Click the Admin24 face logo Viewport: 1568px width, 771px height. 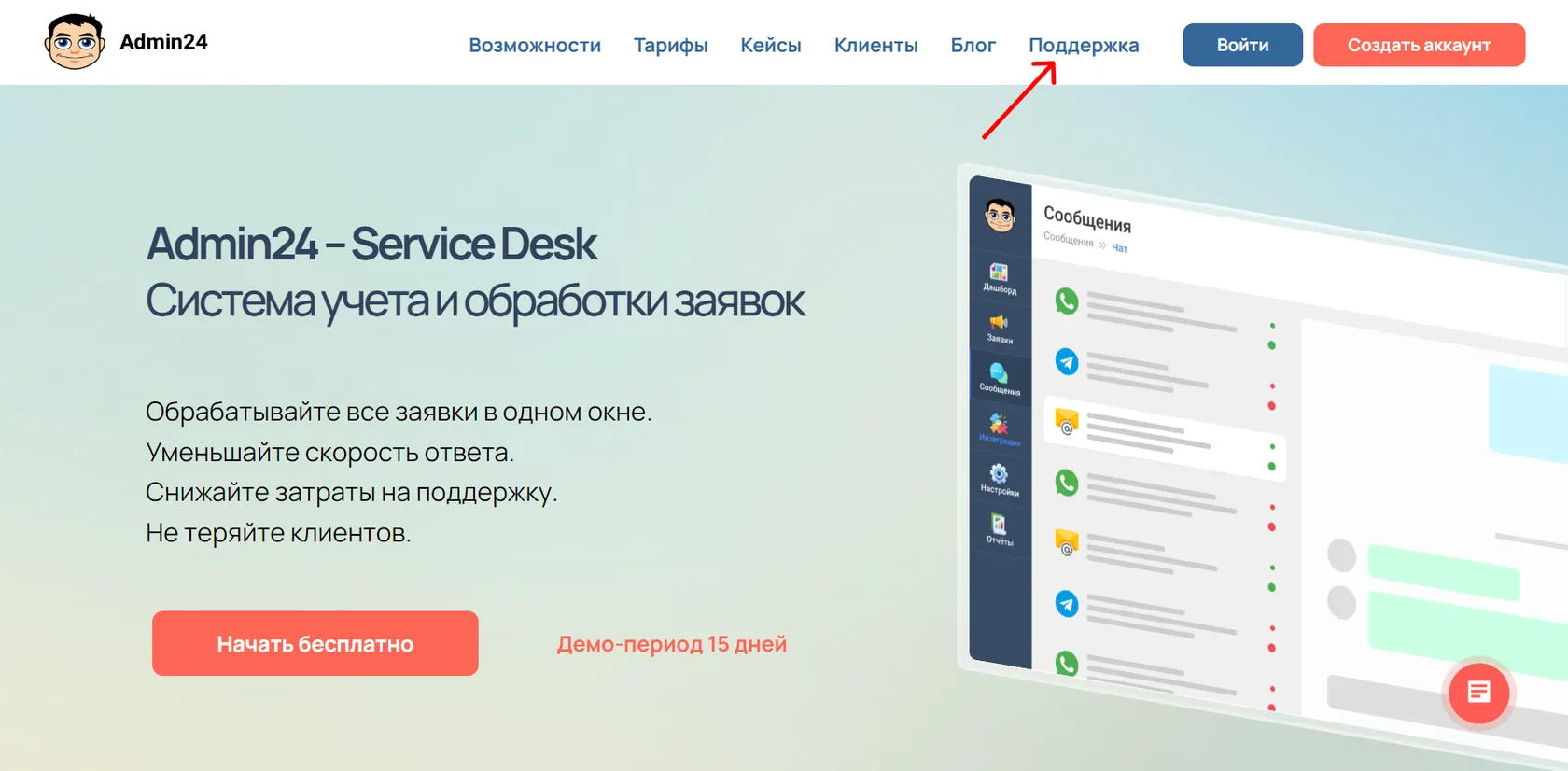[74, 42]
